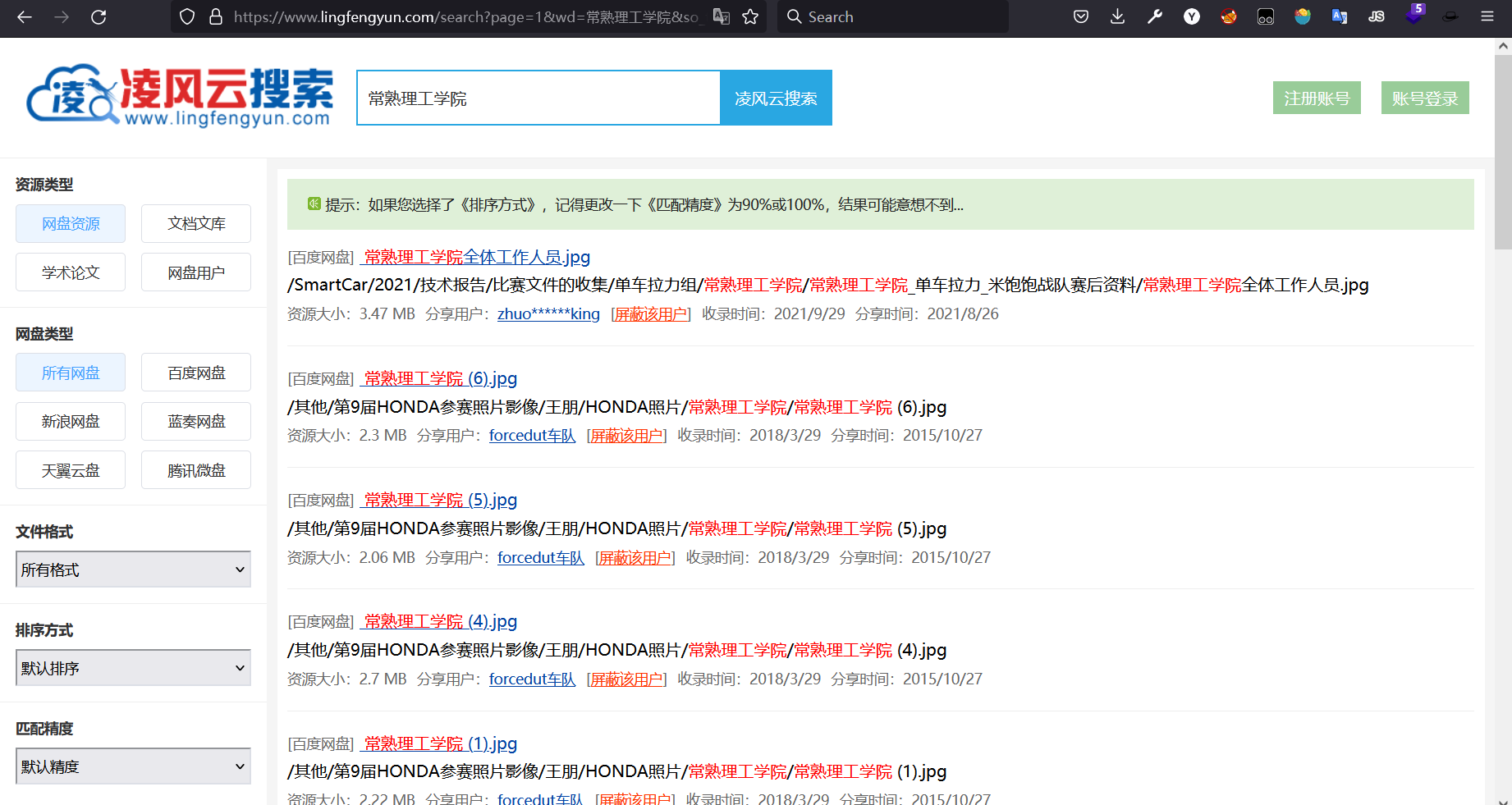Click the colorful globe extension icon
Image resolution: width=1512 pixels, height=805 pixels.
coord(1303,16)
